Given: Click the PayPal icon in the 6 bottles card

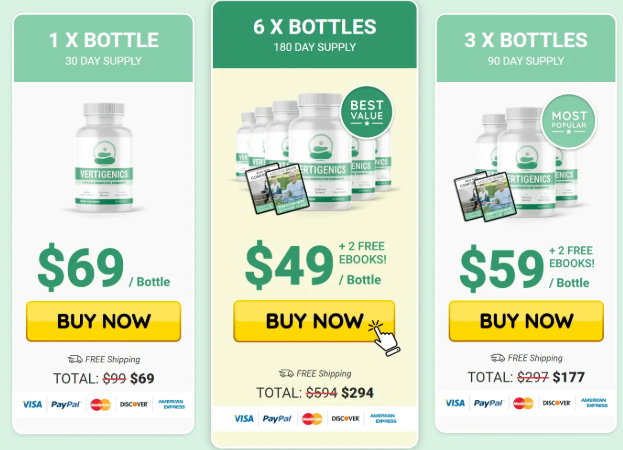Looking at the screenshot, I should coord(277,419).
